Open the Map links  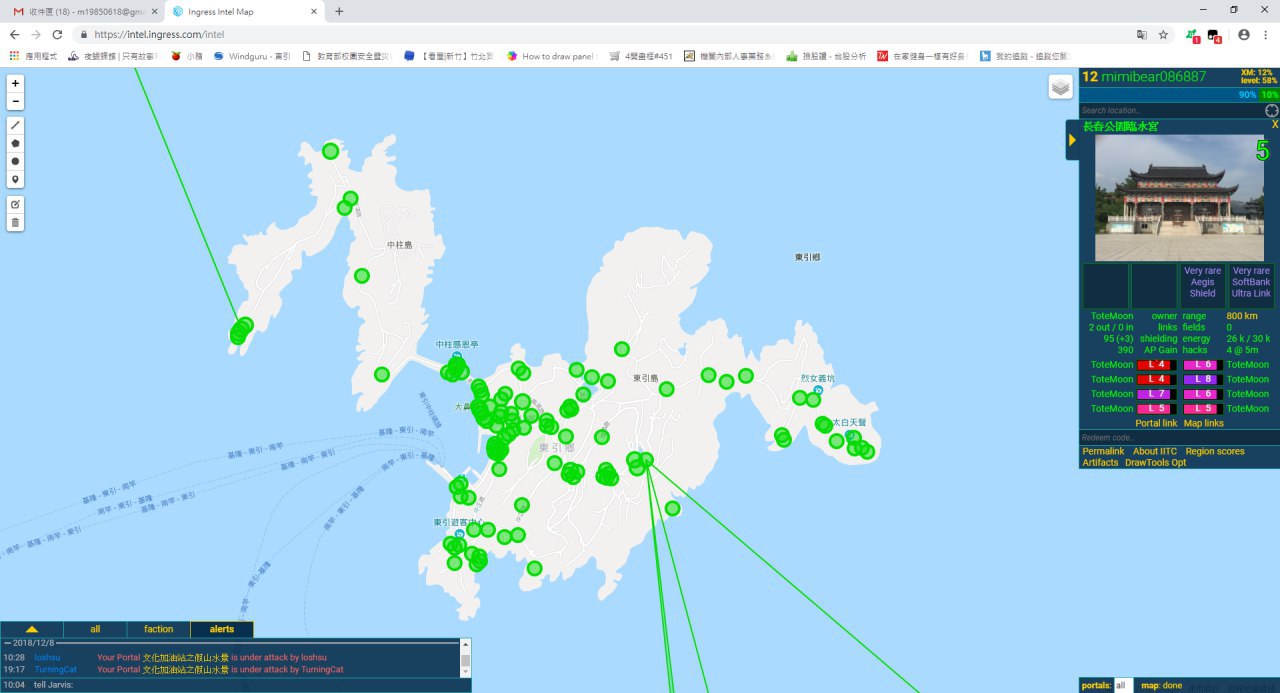point(1203,423)
